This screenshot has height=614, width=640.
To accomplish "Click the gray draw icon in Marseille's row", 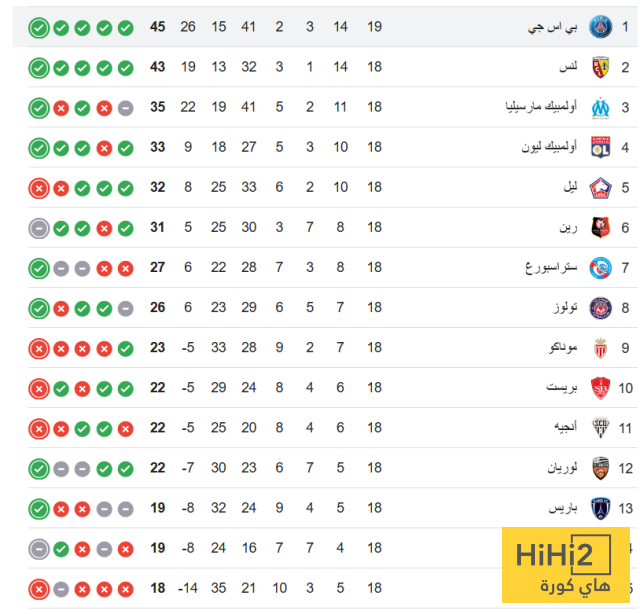I will point(125,107).
